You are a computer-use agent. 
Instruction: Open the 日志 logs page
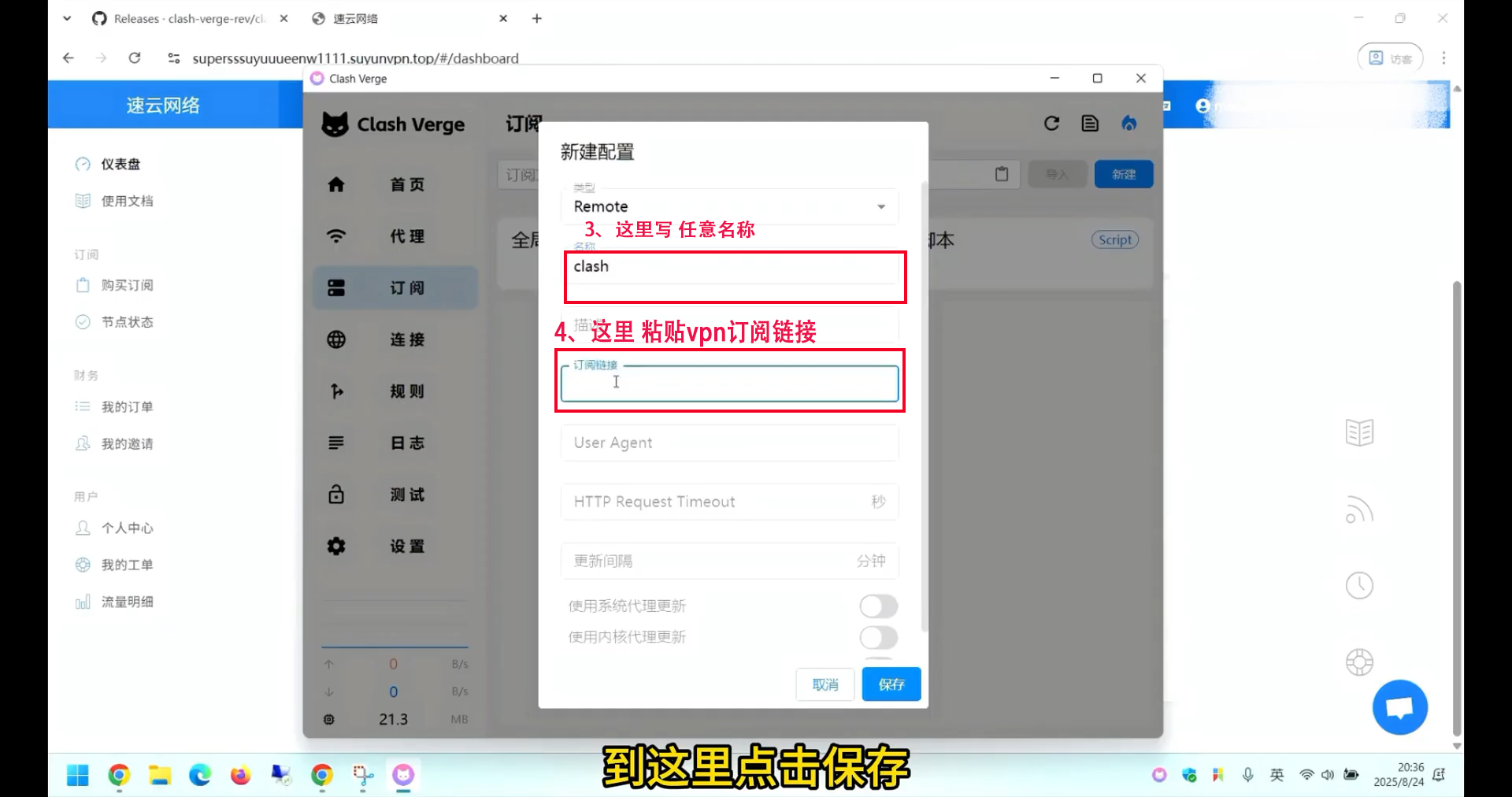click(395, 443)
